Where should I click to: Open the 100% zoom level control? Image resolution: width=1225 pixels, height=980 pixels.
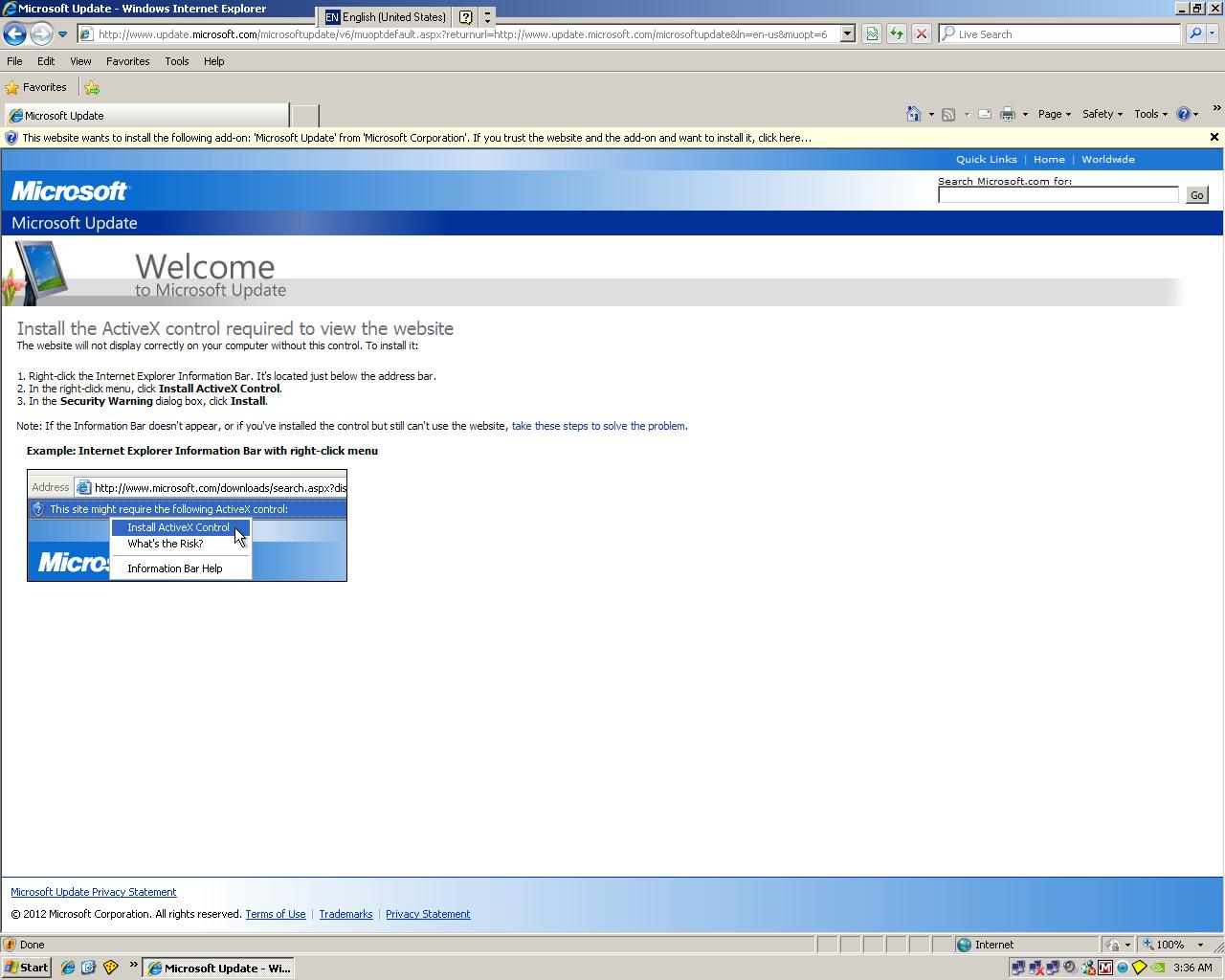click(x=1173, y=945)
